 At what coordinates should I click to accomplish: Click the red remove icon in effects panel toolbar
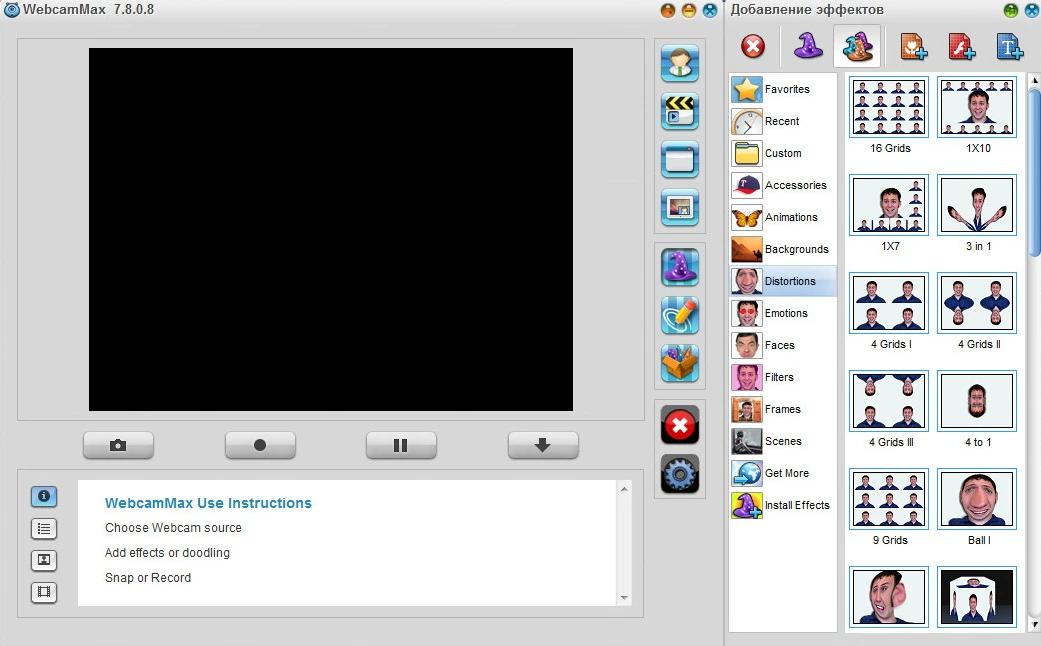coord(753,46)
